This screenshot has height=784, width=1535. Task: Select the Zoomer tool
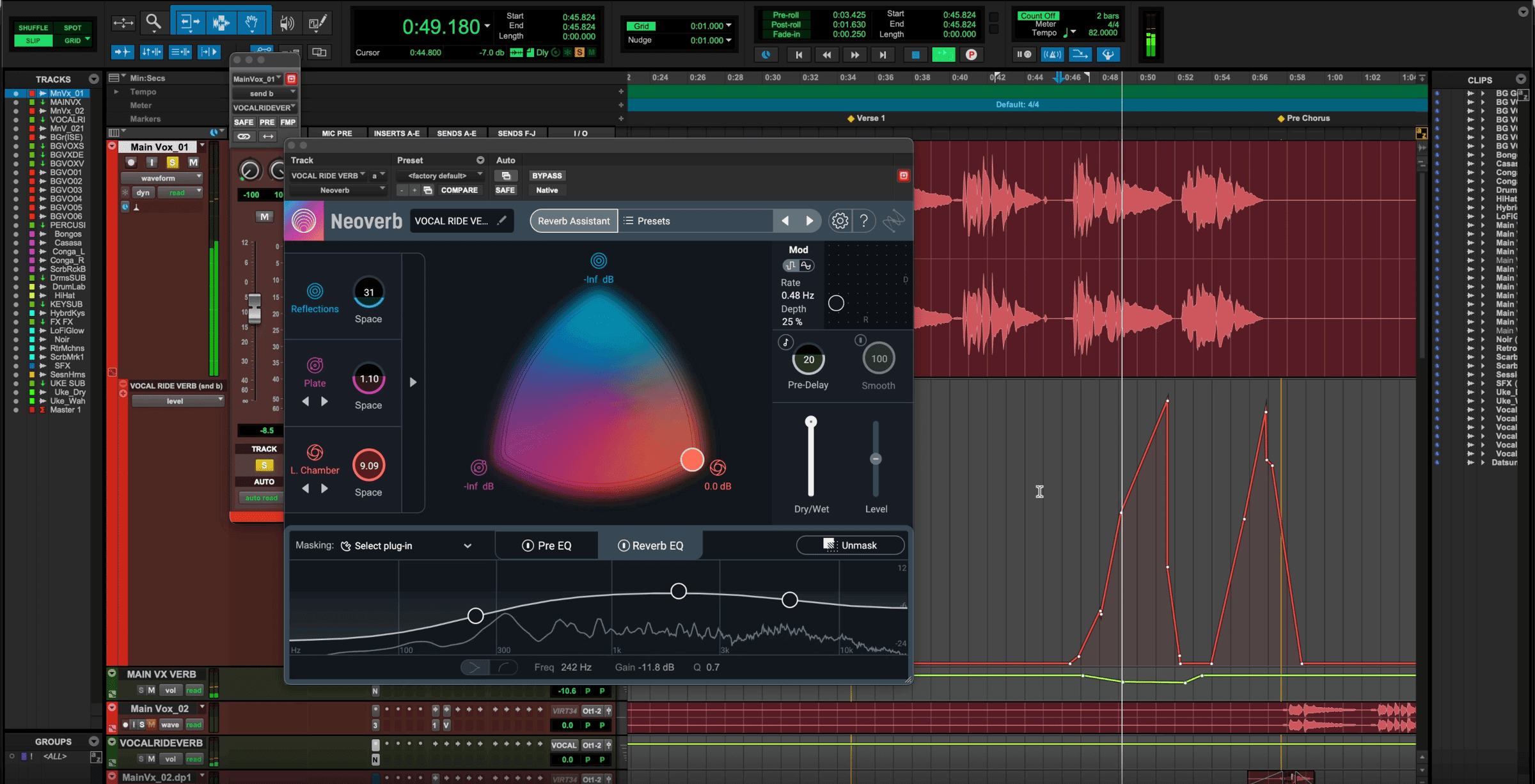tap(153, 23)
